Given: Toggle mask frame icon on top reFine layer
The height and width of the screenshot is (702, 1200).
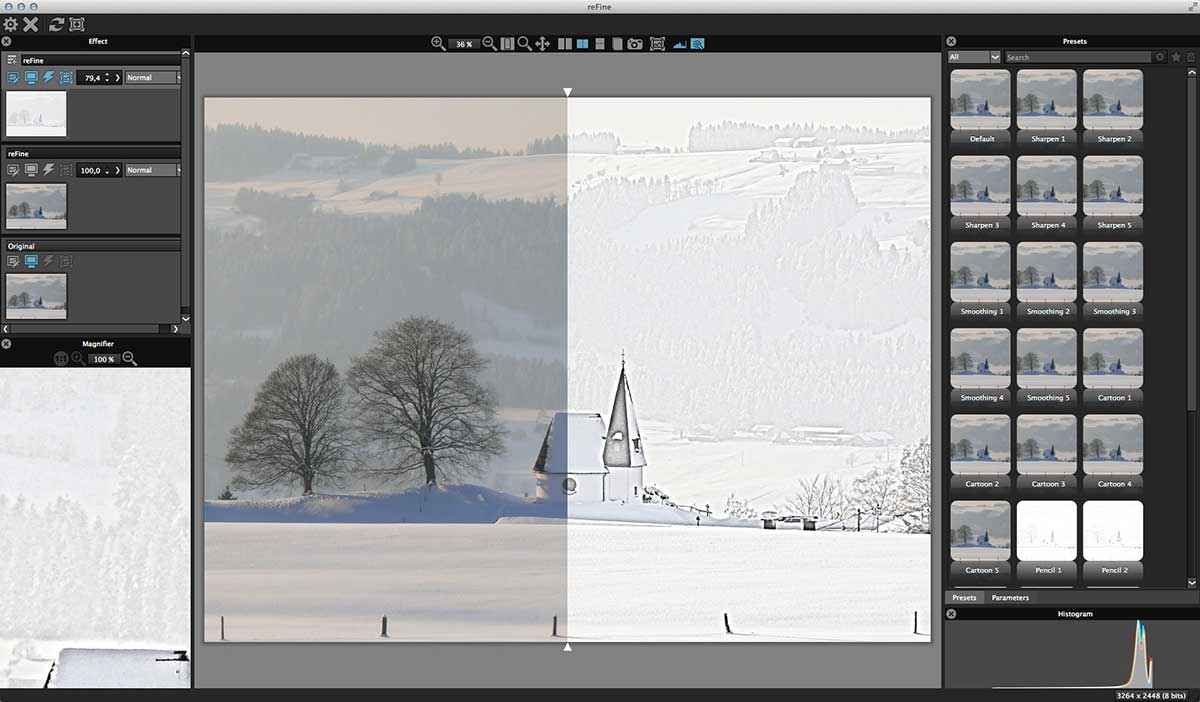Looking at the screenshot, I should click(66, 77).
